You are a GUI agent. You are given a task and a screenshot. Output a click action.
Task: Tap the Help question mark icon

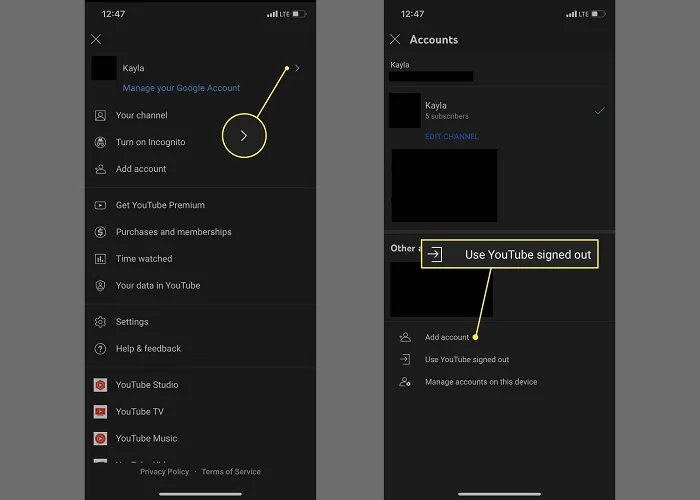[x=100, y=349]
